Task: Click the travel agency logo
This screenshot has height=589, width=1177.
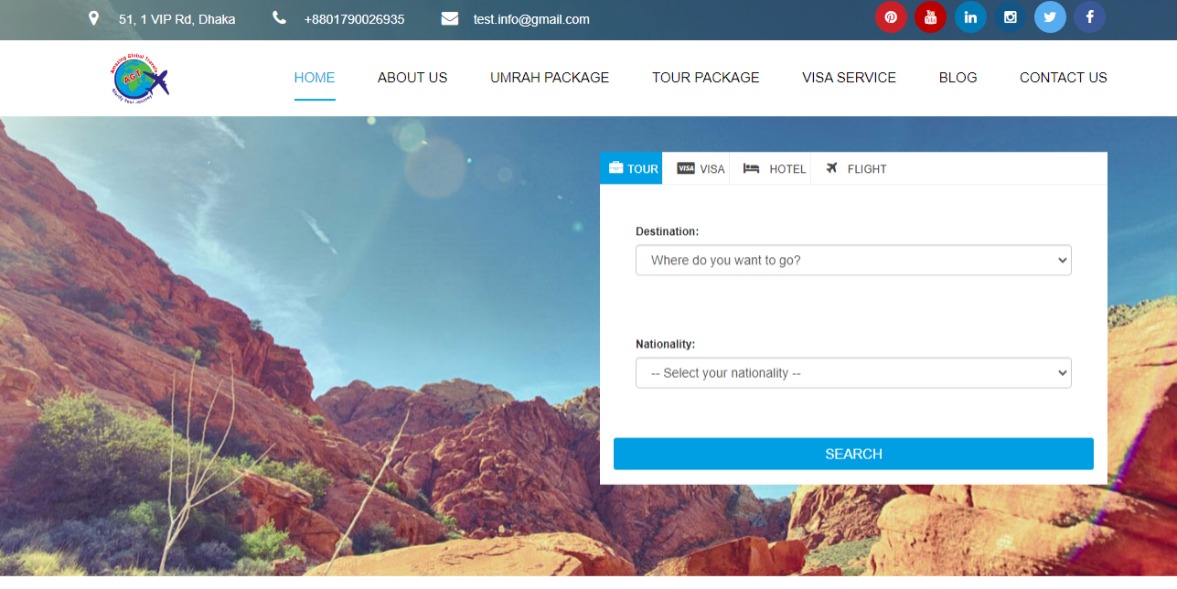Action: coord(140,78)
